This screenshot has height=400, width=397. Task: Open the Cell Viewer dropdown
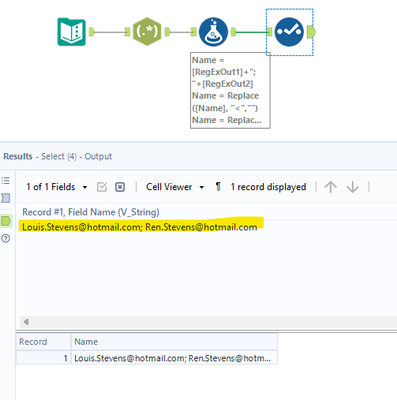pyautogui.click(x=175, y=187)
